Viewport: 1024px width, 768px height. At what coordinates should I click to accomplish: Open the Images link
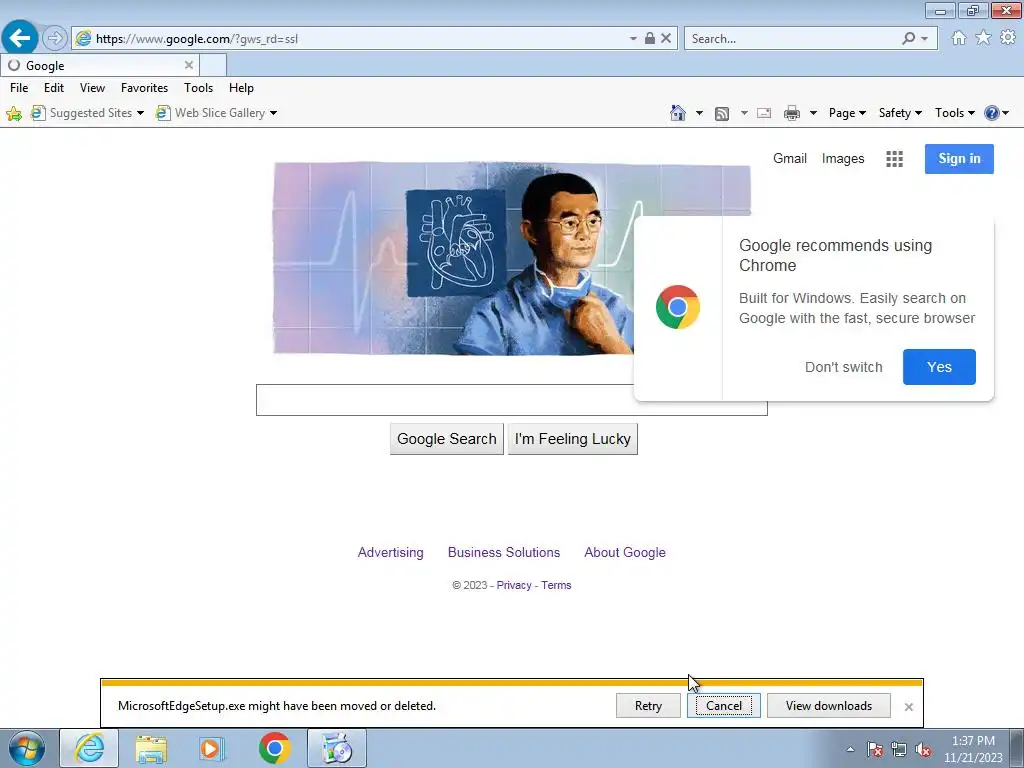point(843,159)
